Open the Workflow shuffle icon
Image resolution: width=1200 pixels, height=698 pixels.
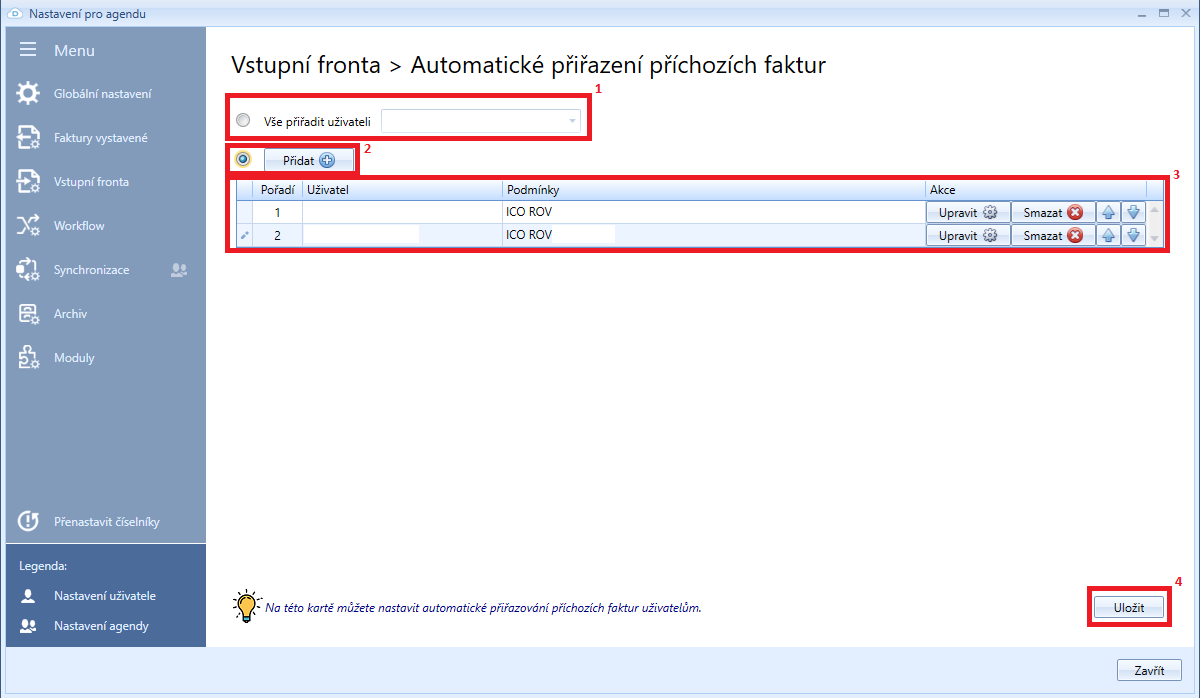[28, 226]
